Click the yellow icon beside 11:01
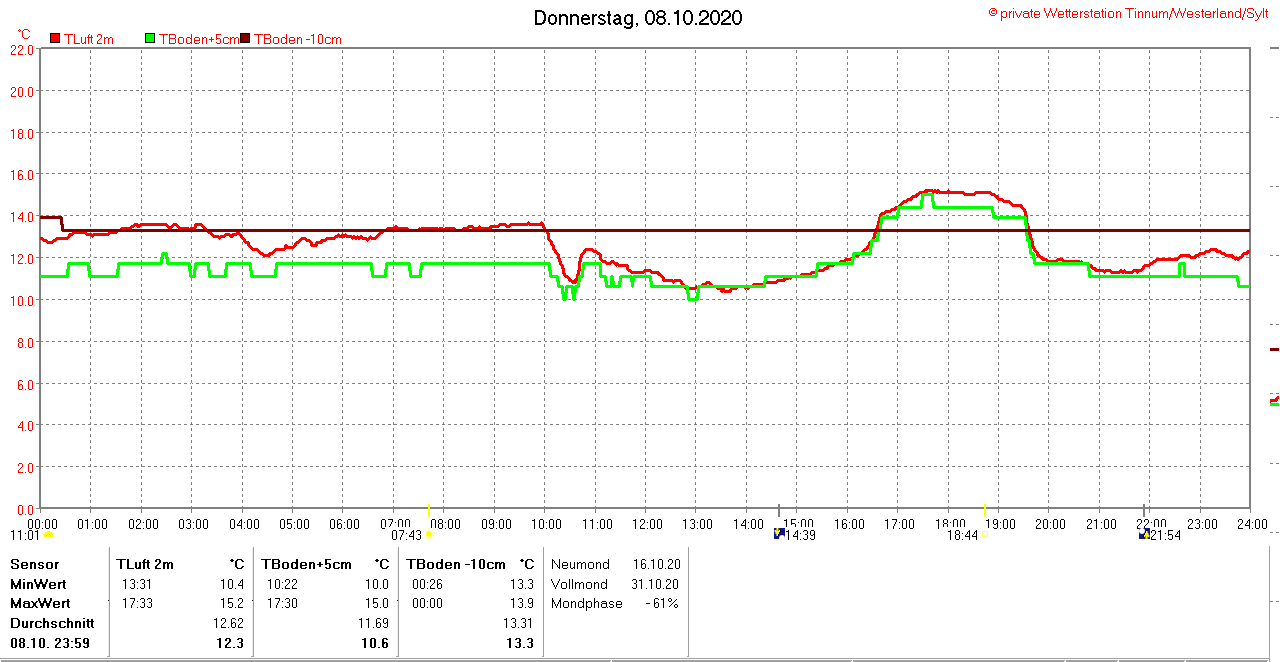The height and width of the screenshot is (662, 1280). tap(48, 535)
